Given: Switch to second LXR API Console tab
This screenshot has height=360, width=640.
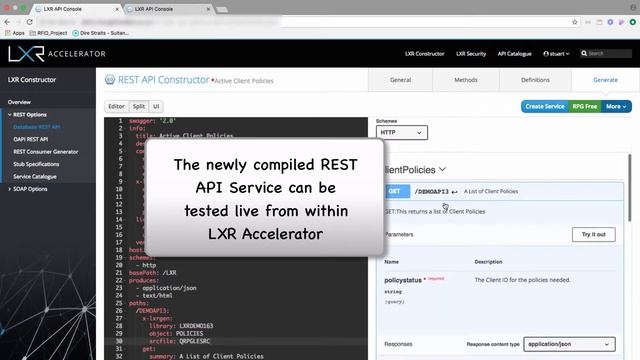Looking at the screenshot, I should [x=168, y=9].
